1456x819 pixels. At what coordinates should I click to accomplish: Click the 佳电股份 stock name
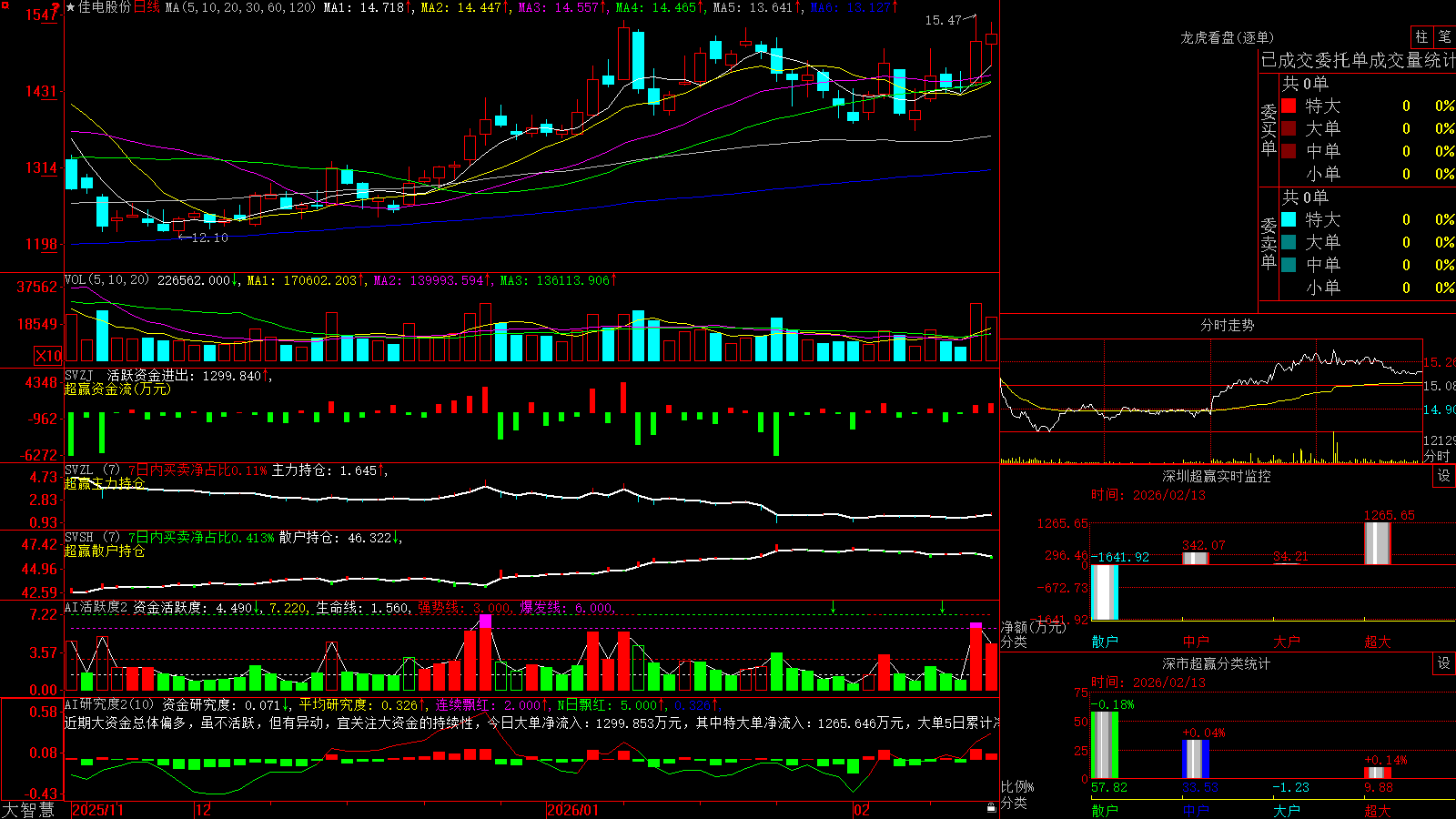click(x=105, y=7)
